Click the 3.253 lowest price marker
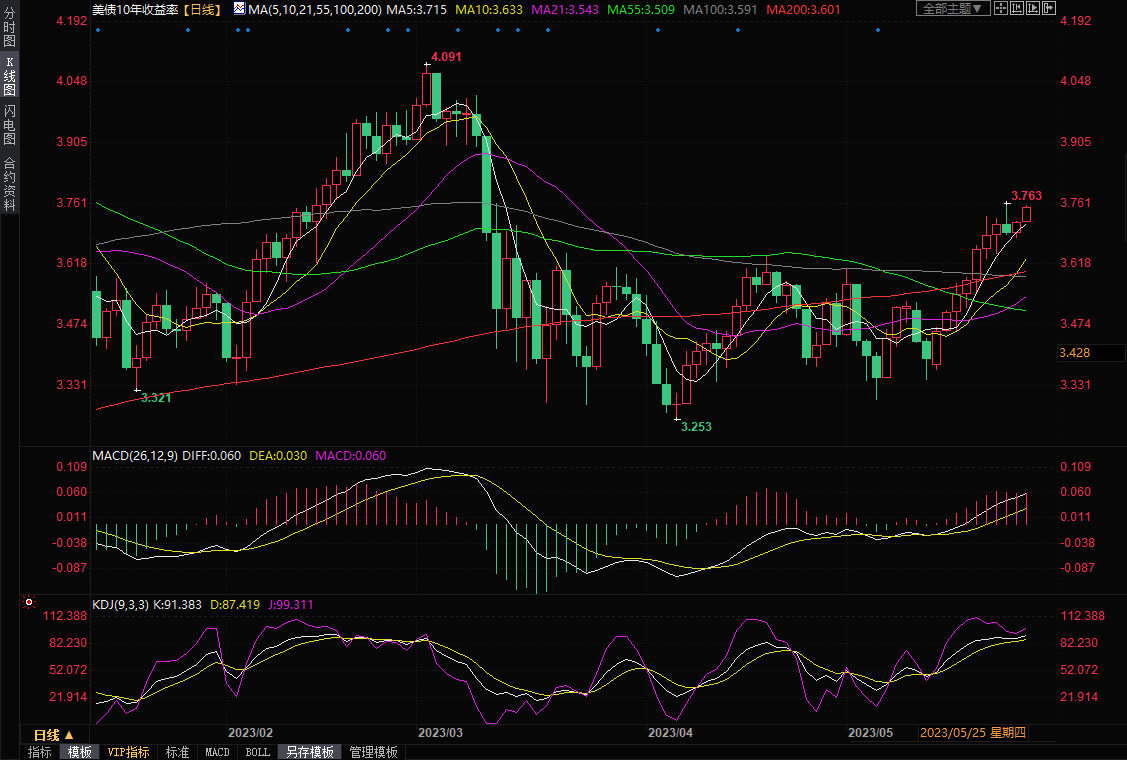This screenshot has width=1127, height=760. (x=696, y=426)
